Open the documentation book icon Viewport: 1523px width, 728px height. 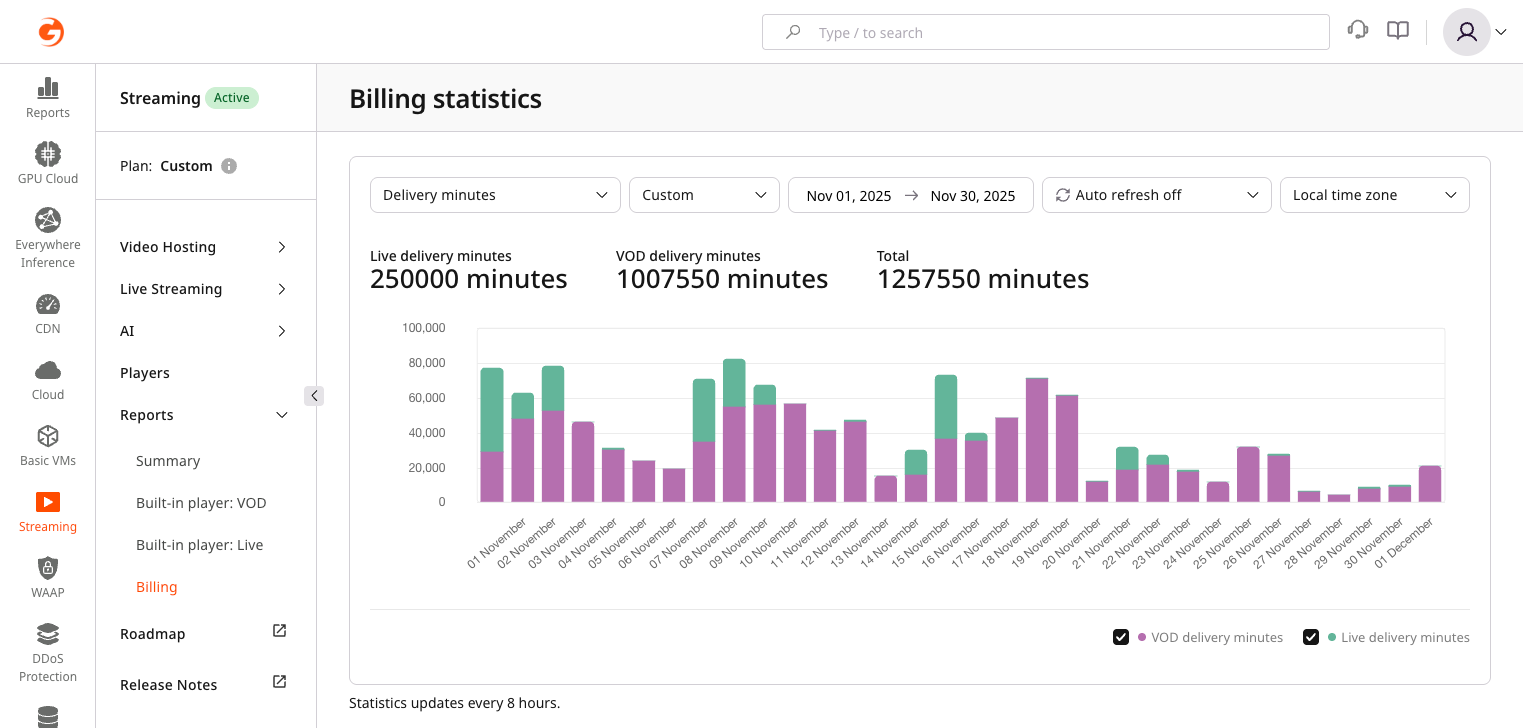(1398, 31)
